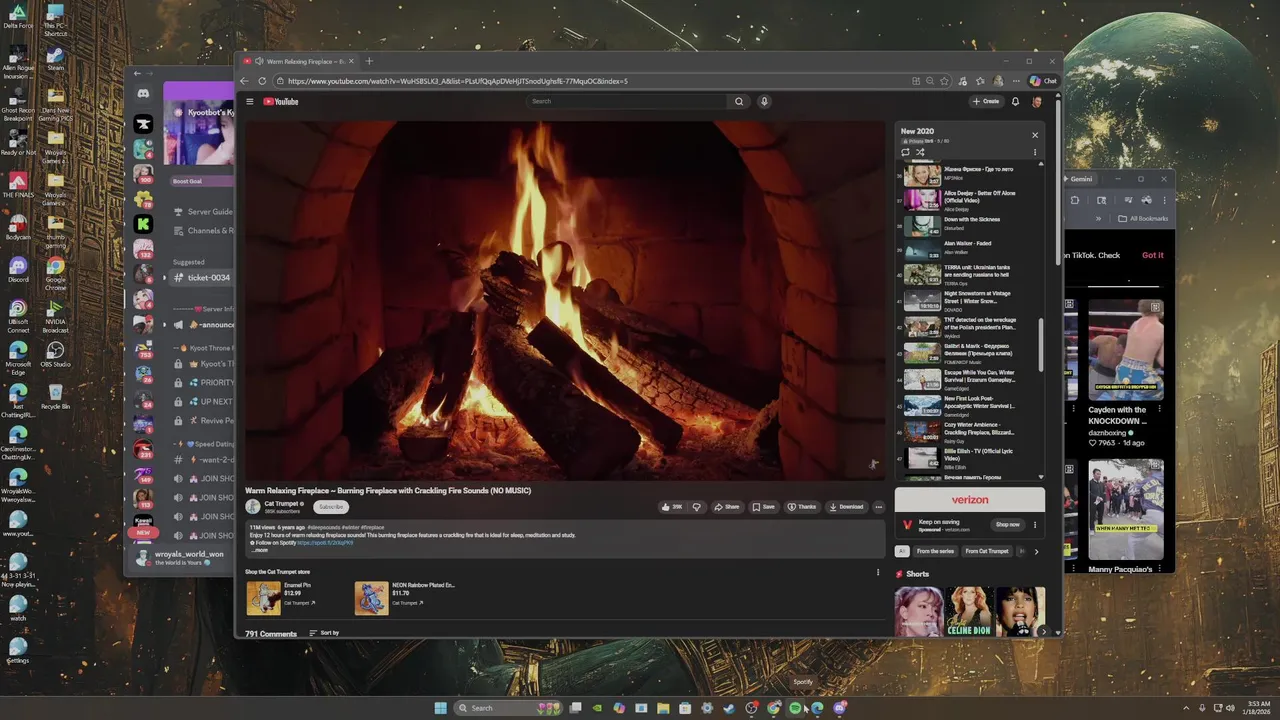The height and width of the screenshot is (720, 1280).
Task: Open Edge settings and more ellipsis
Action: click(x=1018, y=81)
